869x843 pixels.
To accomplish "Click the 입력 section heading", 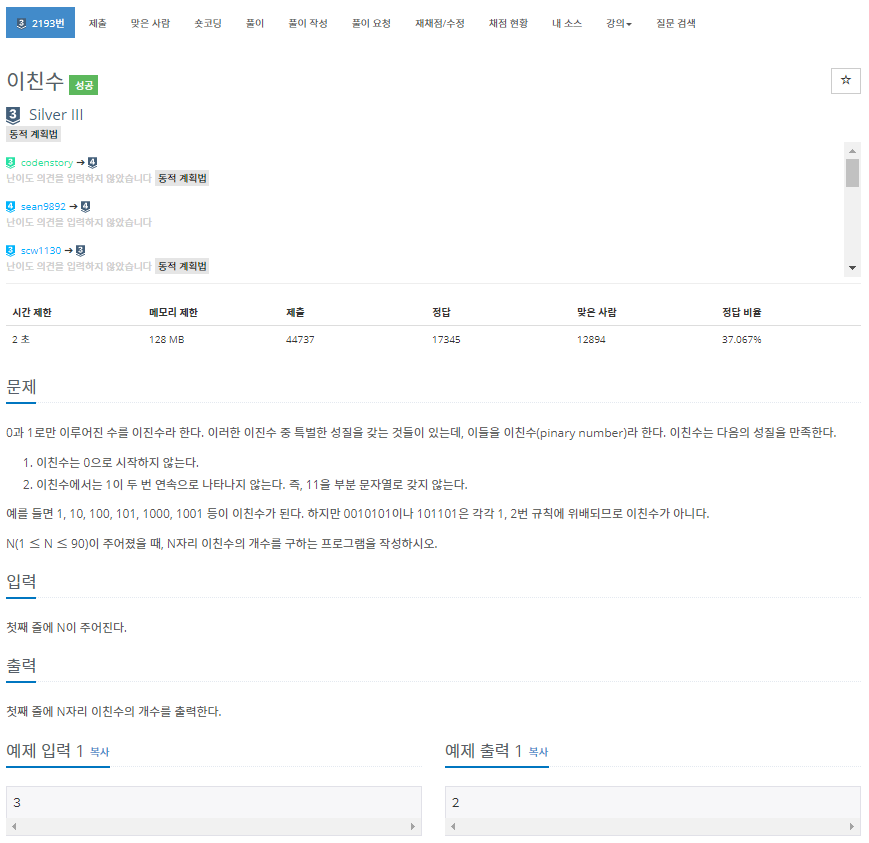I will [x=21, y=581].
